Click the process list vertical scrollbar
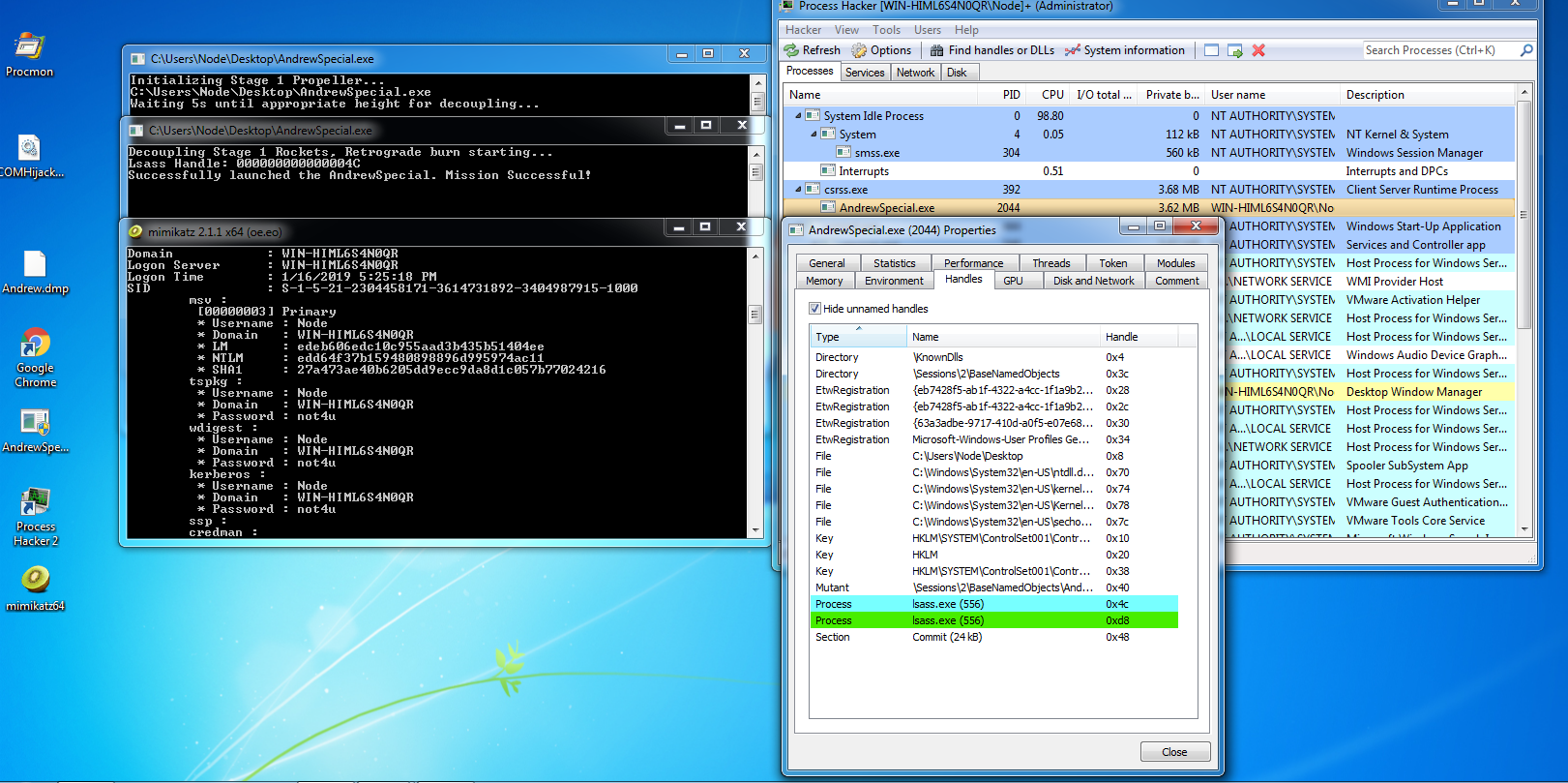This screenshot has width=1568, height=783. [1524, 213]
